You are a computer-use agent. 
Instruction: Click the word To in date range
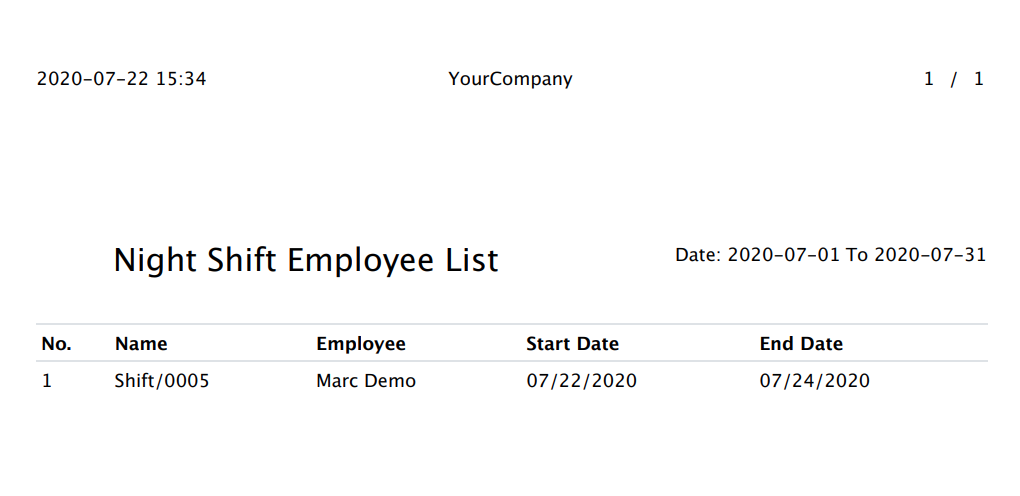[x=857, y=255]
